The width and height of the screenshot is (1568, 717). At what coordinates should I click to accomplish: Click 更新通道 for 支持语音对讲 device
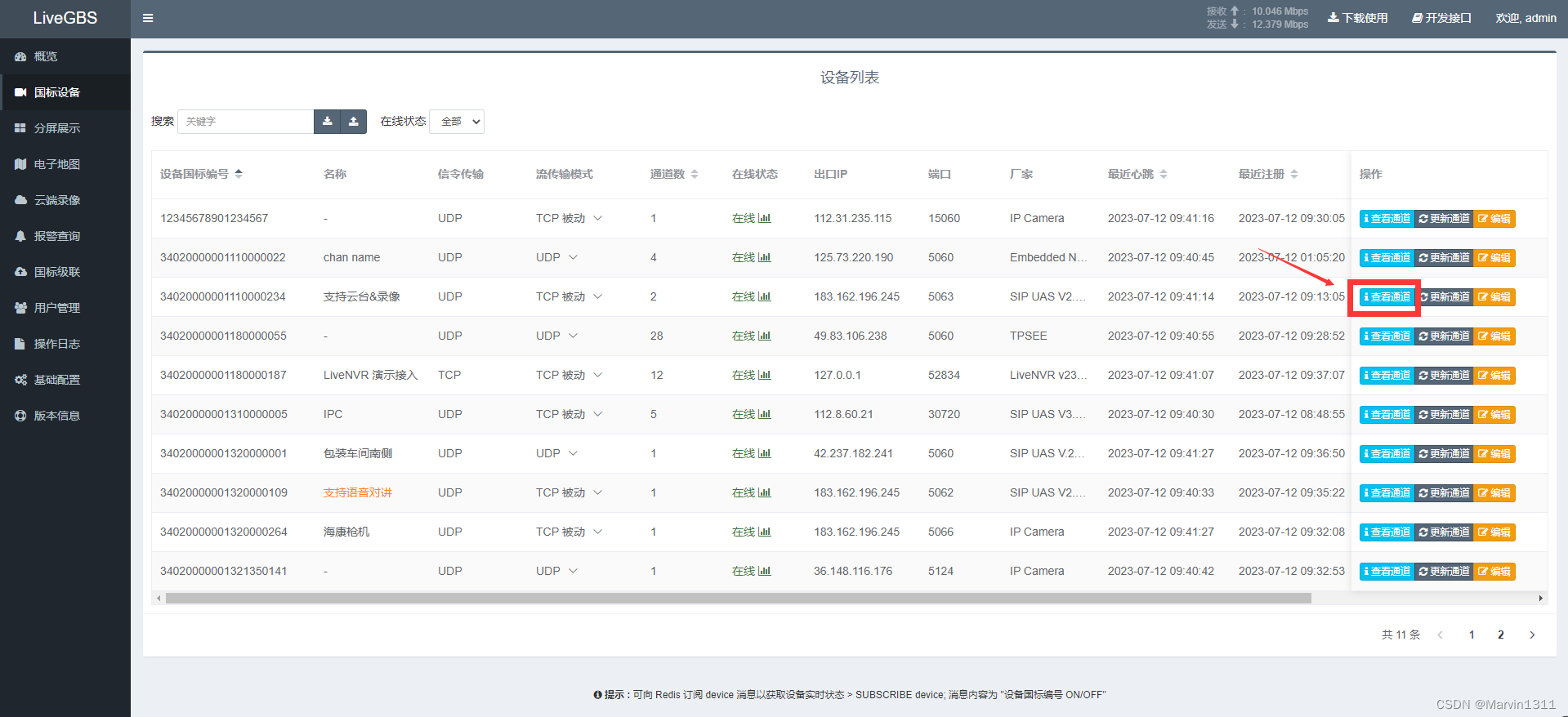pyautogui.click(x=1444, y=493)
